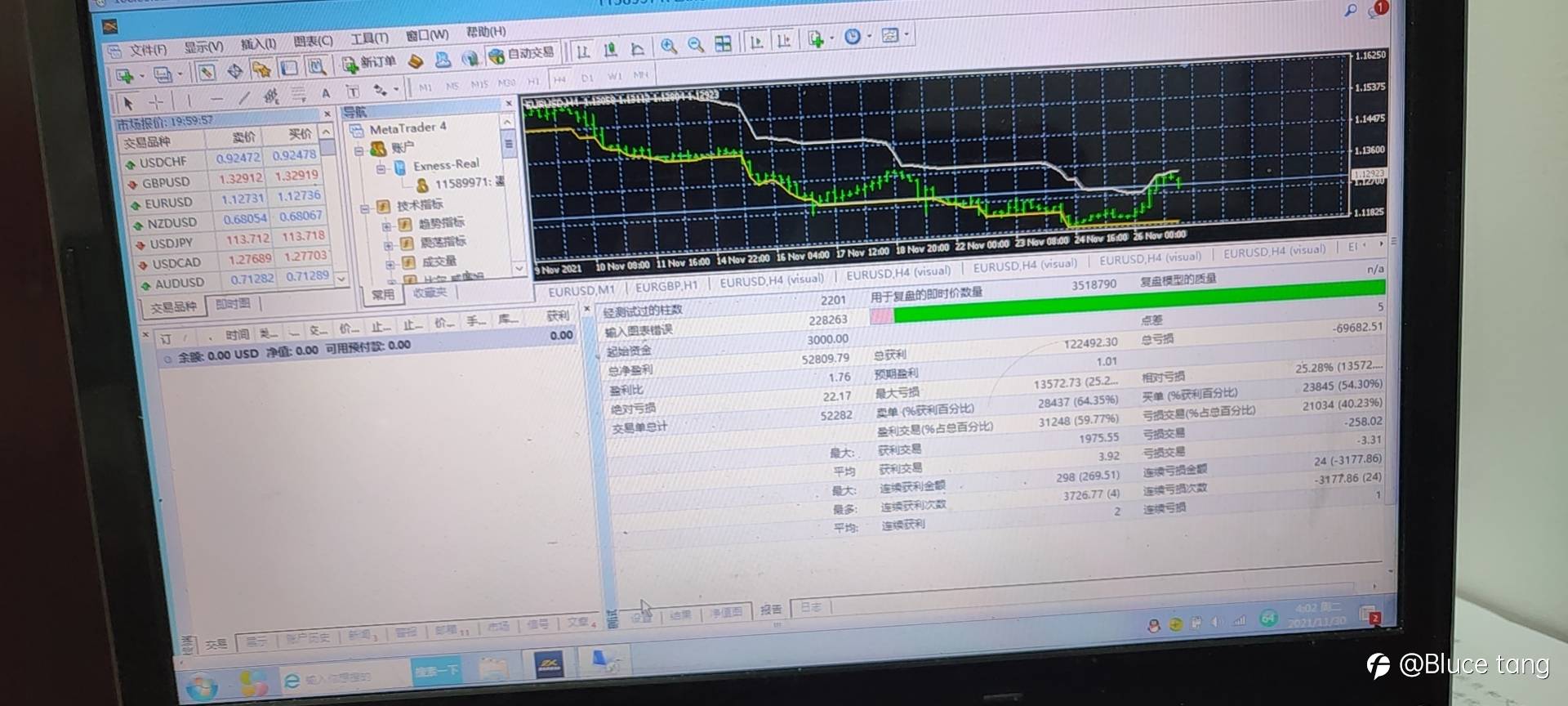Click the MetaEditor book icon
1568x706 pixels.
416,60
